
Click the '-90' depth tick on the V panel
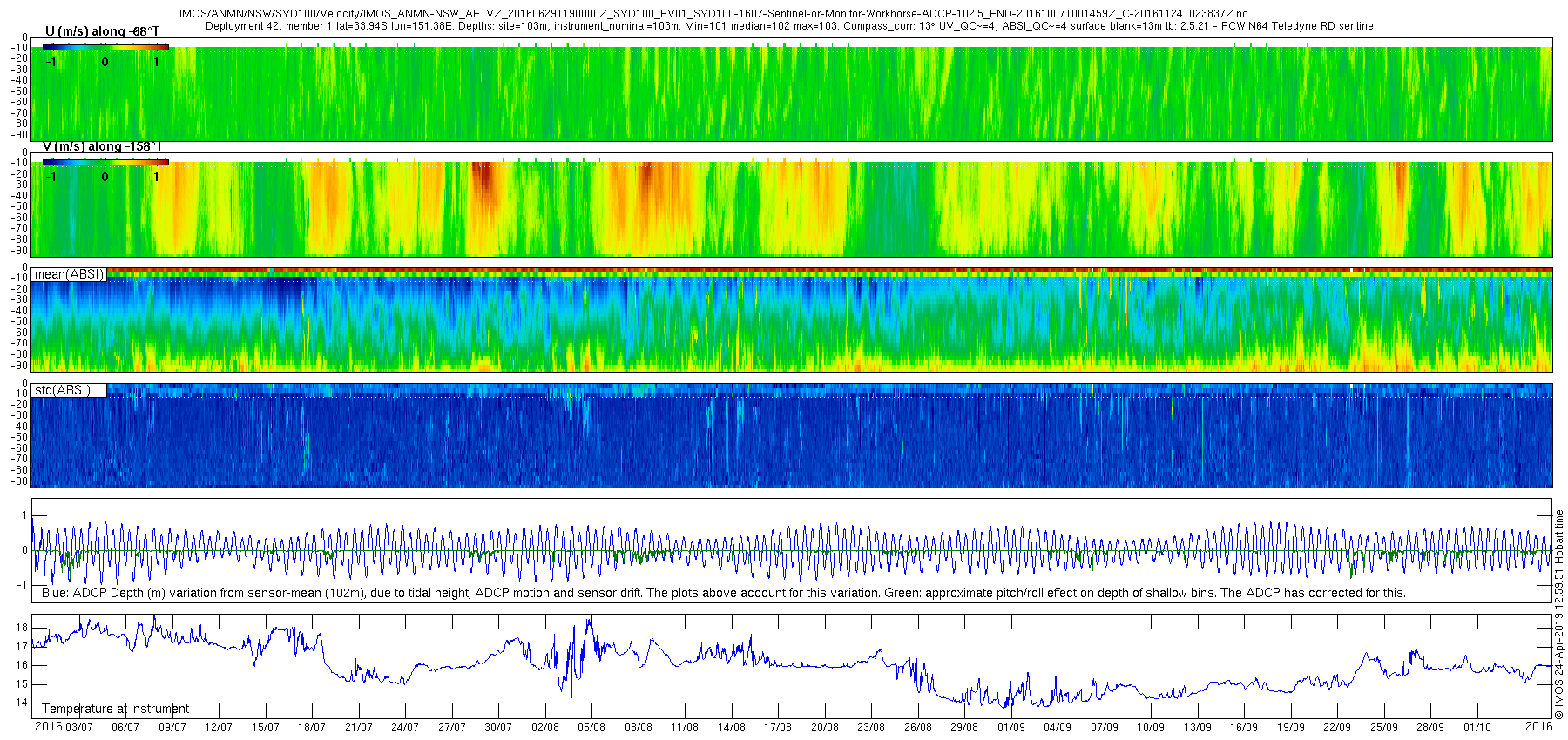19,251
